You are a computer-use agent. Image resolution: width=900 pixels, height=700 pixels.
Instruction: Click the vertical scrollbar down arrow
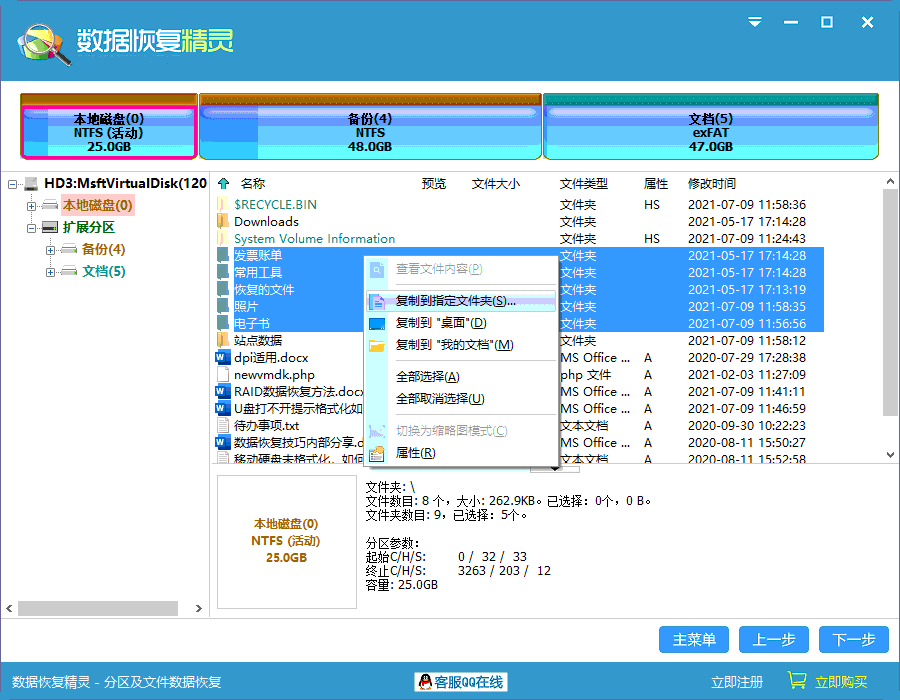pos(890,455)
